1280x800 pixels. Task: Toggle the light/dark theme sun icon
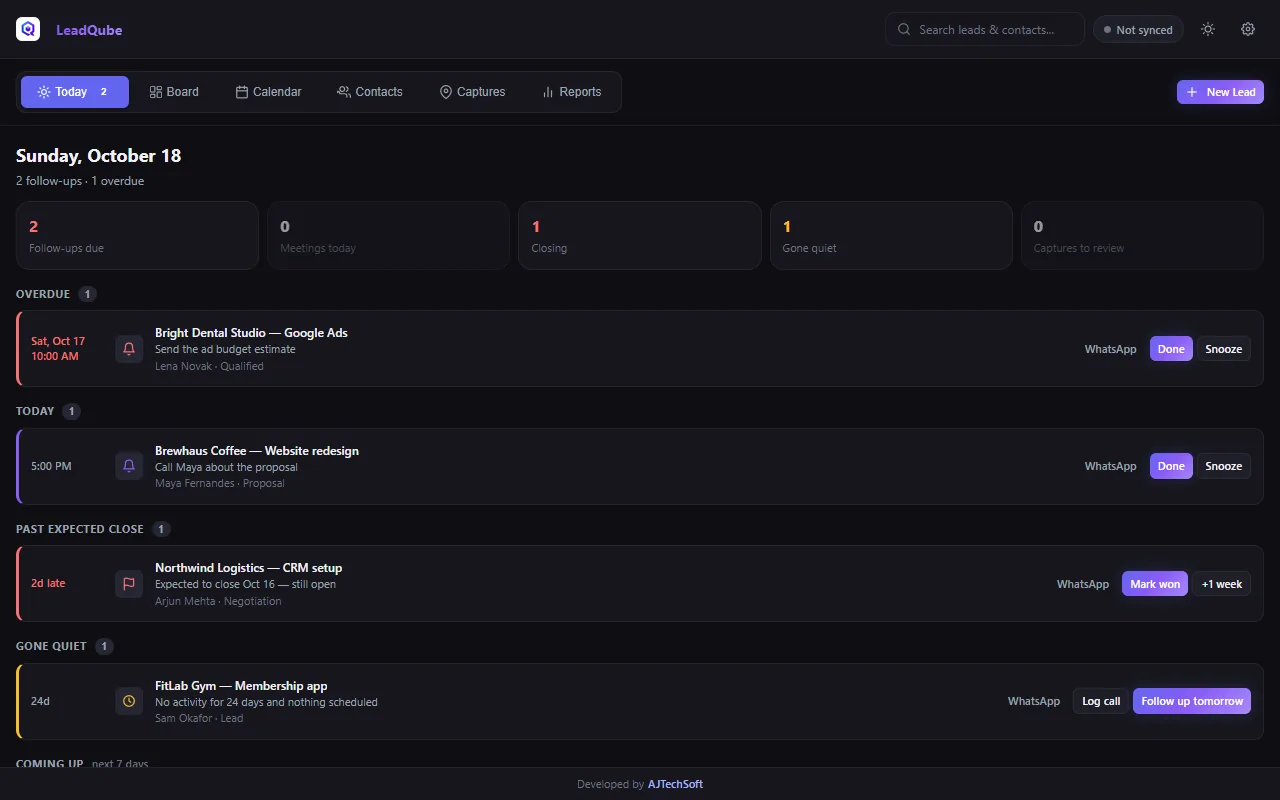pyautogui.click(x=1208, y=30)
